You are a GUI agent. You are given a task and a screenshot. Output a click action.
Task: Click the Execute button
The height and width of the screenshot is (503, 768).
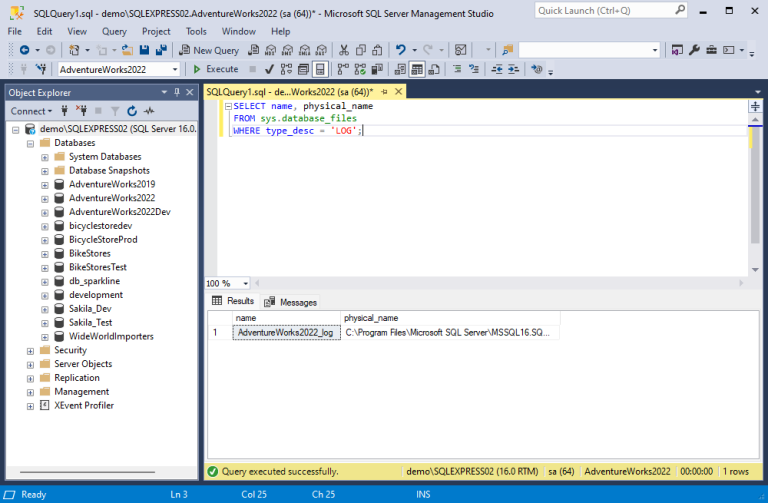[216, 69]
